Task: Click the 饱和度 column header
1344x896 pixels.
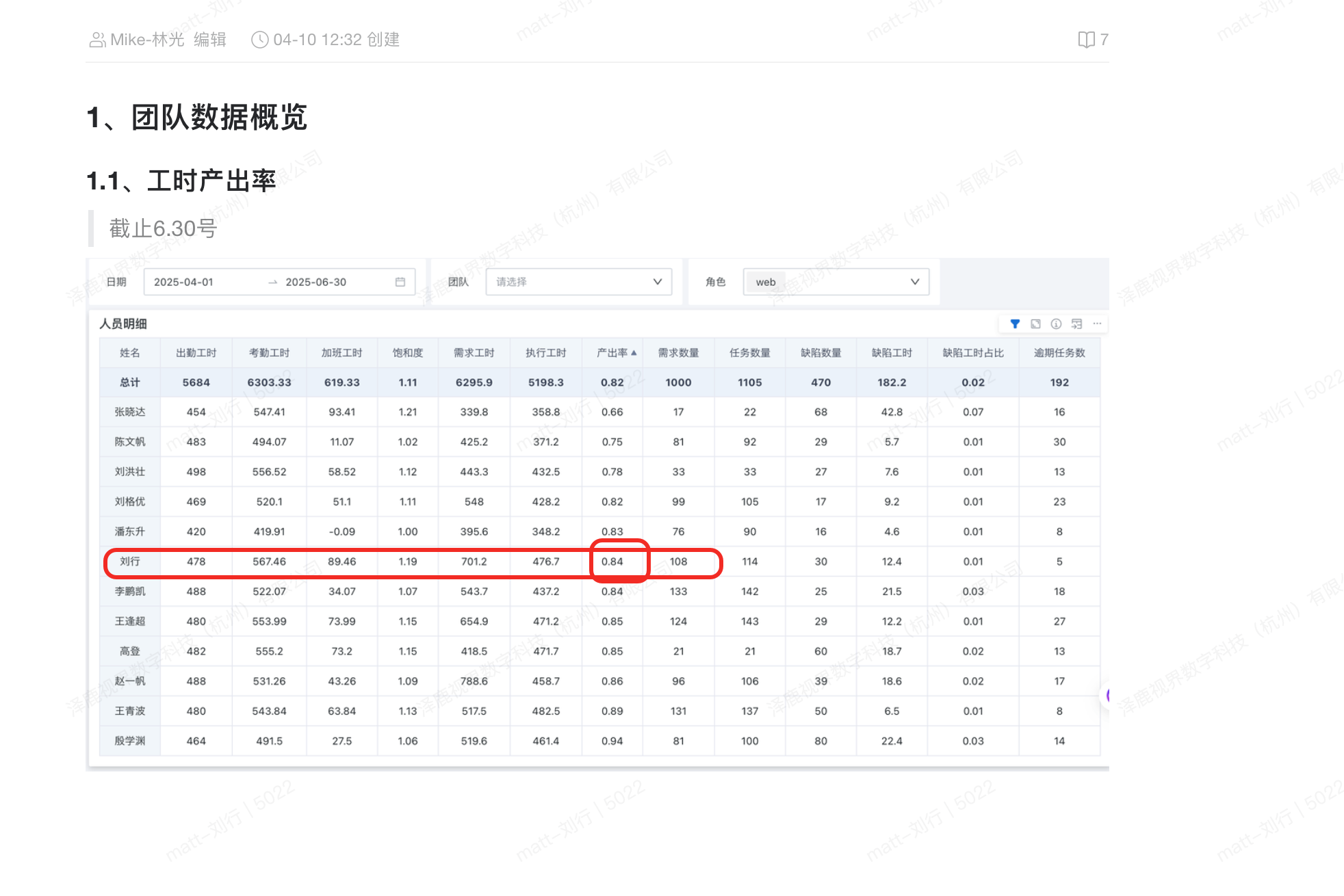Action: [x=408, y=353]
